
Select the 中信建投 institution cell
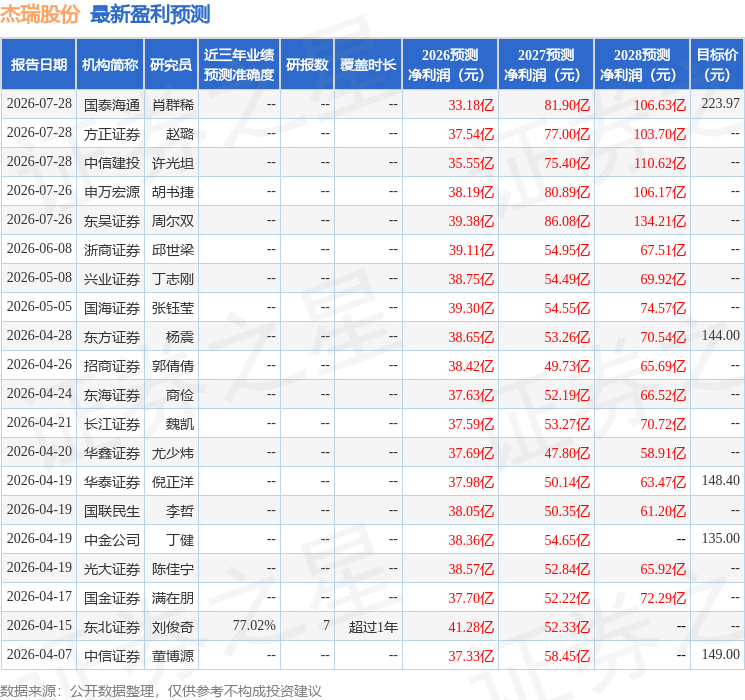pos(112,163)
